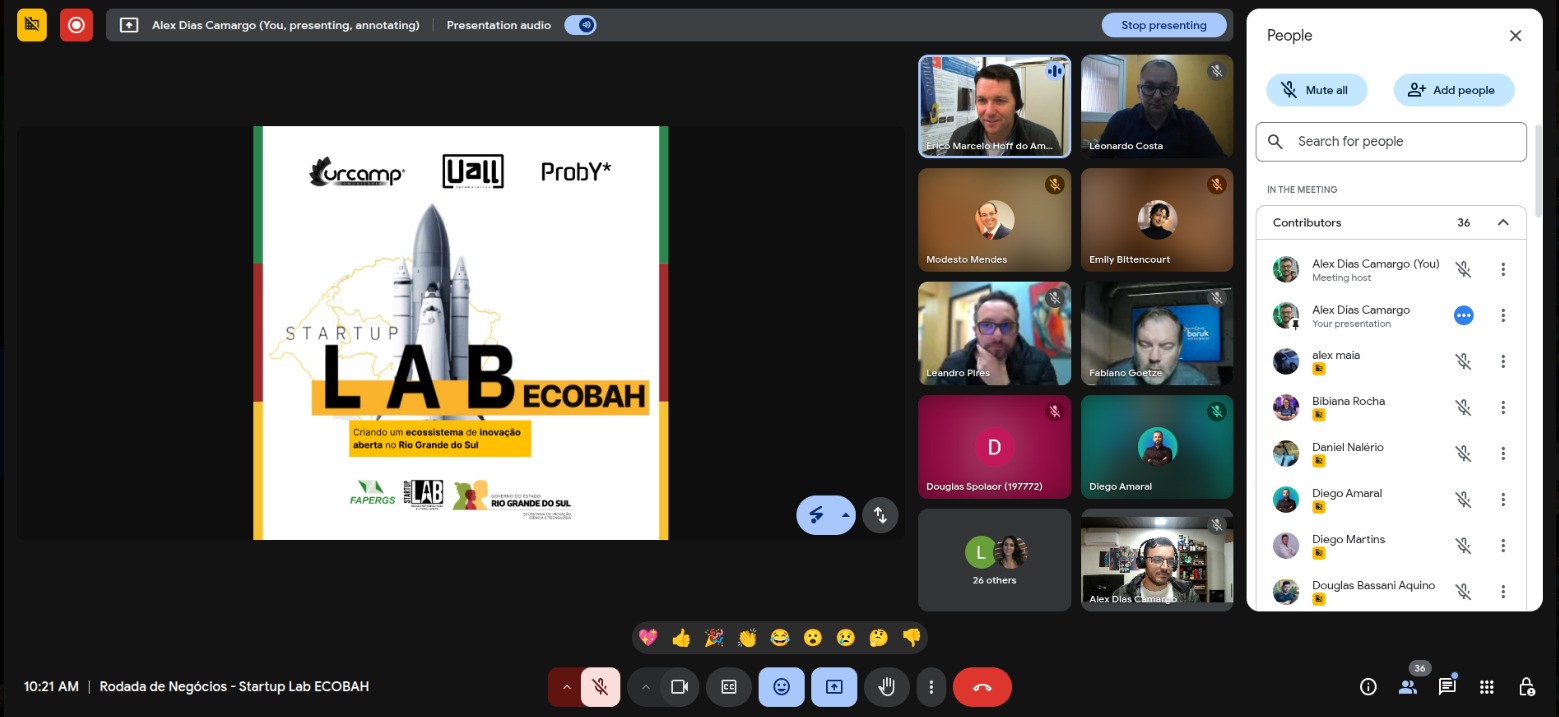Send the thumbs up reaction
The image size is (1559, 717).
pos(681,637)
